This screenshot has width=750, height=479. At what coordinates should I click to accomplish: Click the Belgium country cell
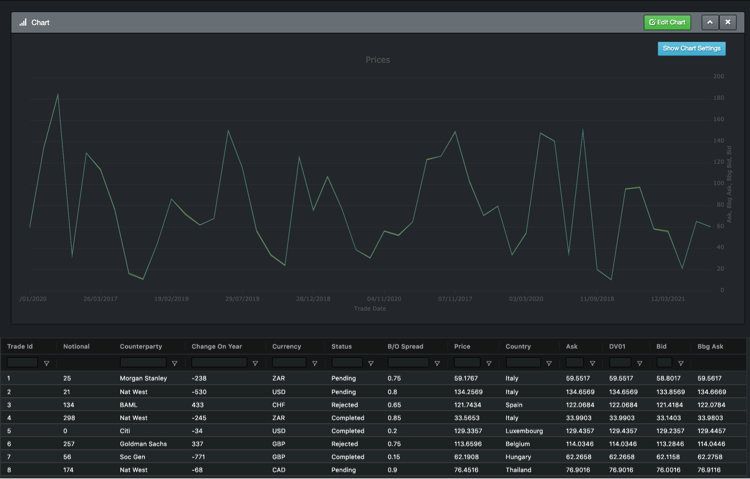[x=518, y=444]
